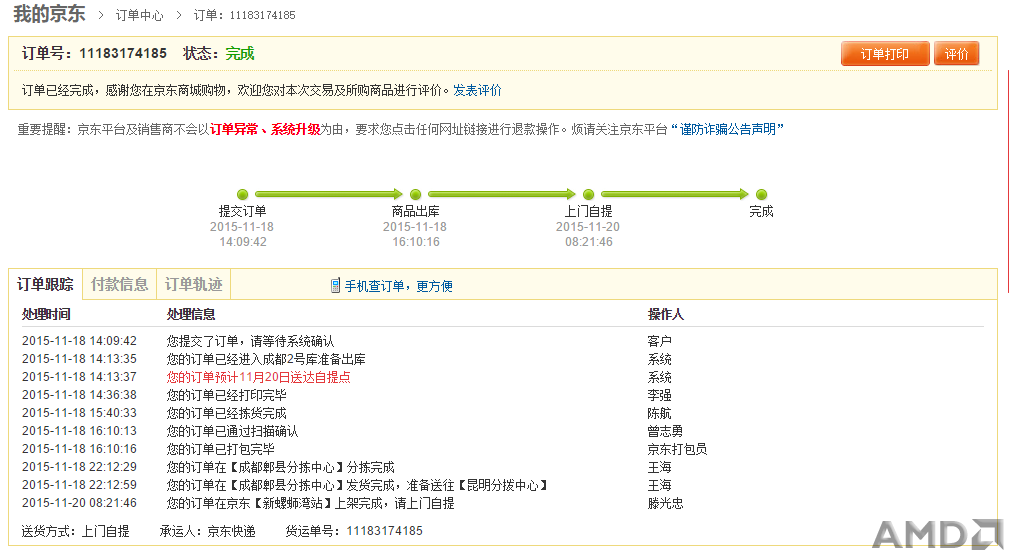Click the 处理信息 column header

point(190,314)
